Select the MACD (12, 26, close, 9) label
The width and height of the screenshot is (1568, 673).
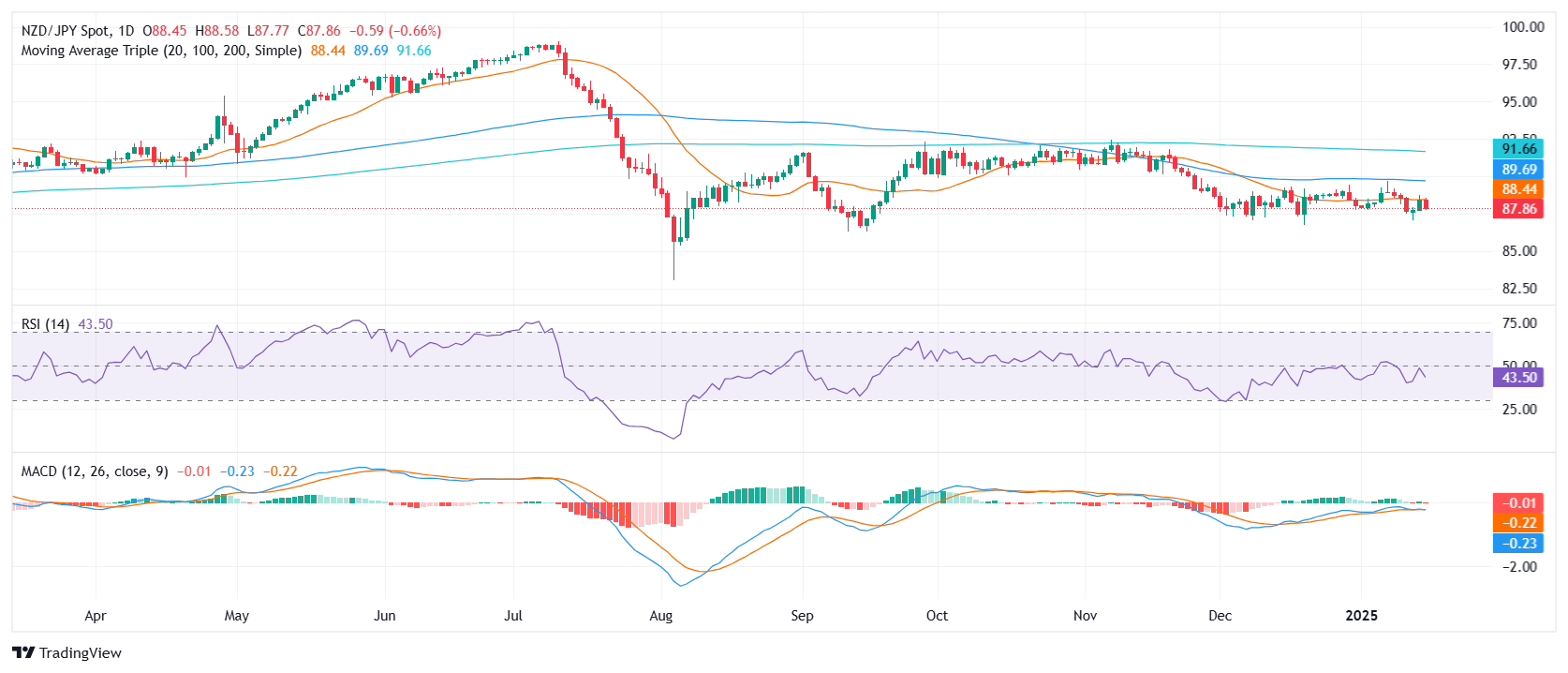coord(95,471)
